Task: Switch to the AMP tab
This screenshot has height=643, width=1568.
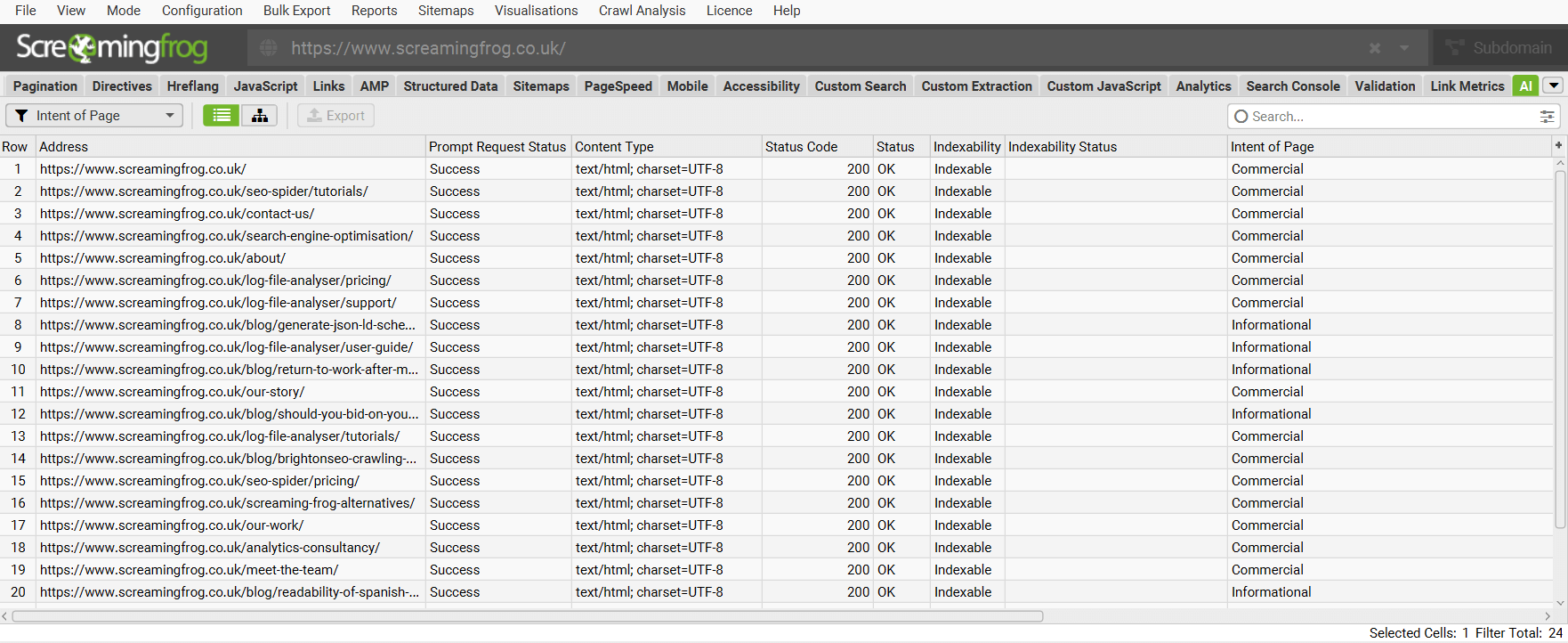Action: click(374, 86)
